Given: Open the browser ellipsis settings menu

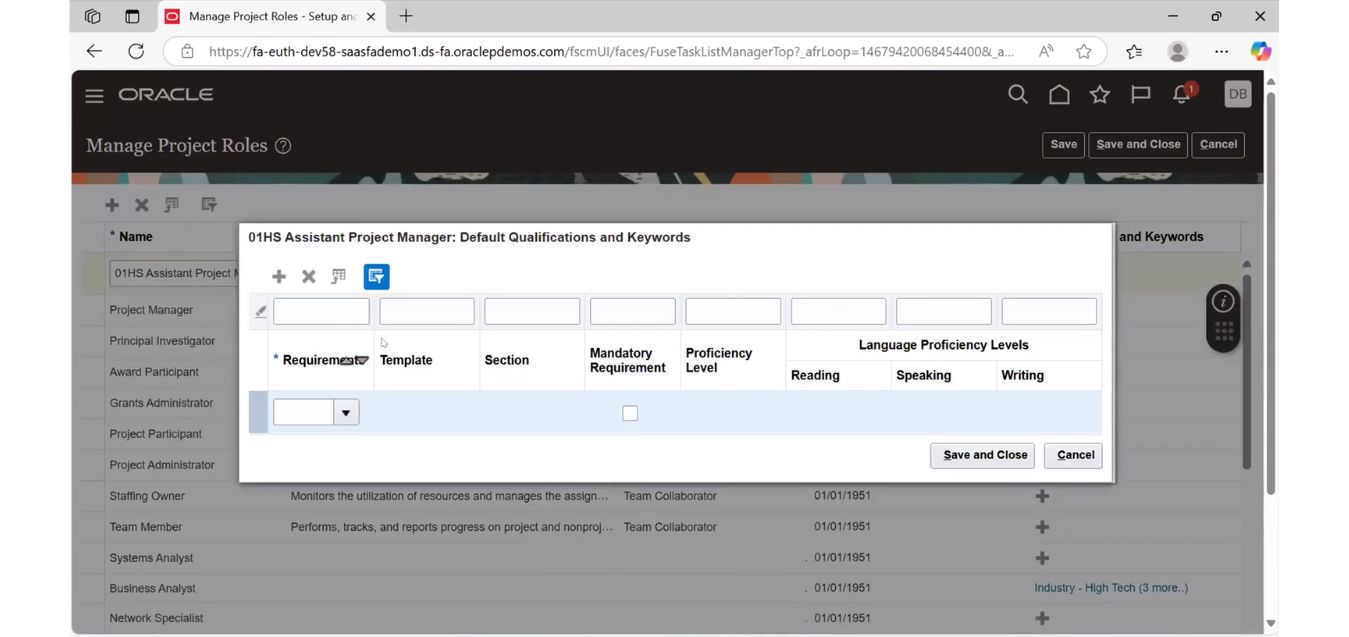Looking at the screenshot, I should [1221, 50].
